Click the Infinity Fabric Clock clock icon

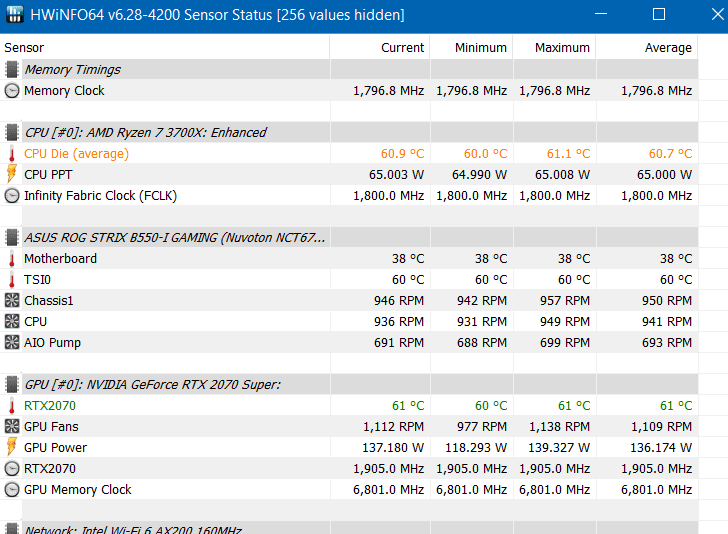coord(12,195)
